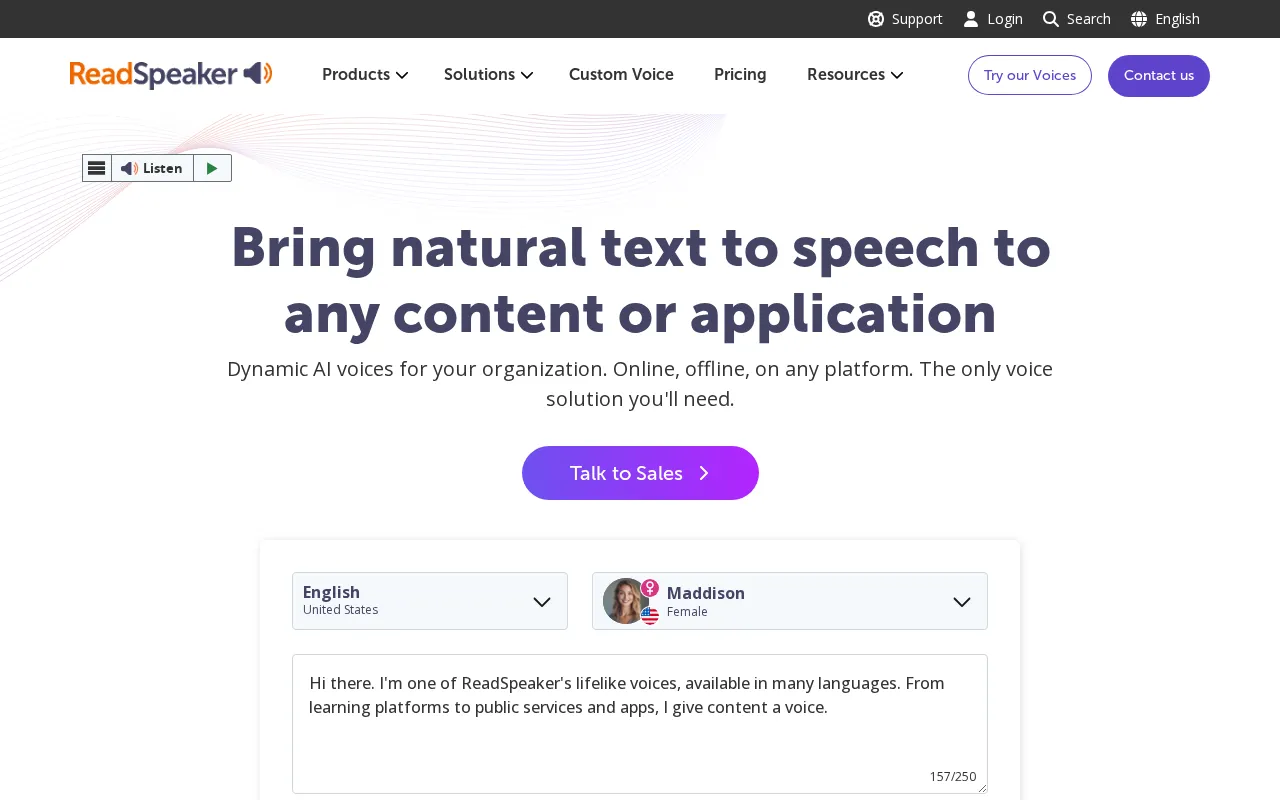Click the globe language icon
Viewport: 1280px width, 800px height.
[1139, 19]
